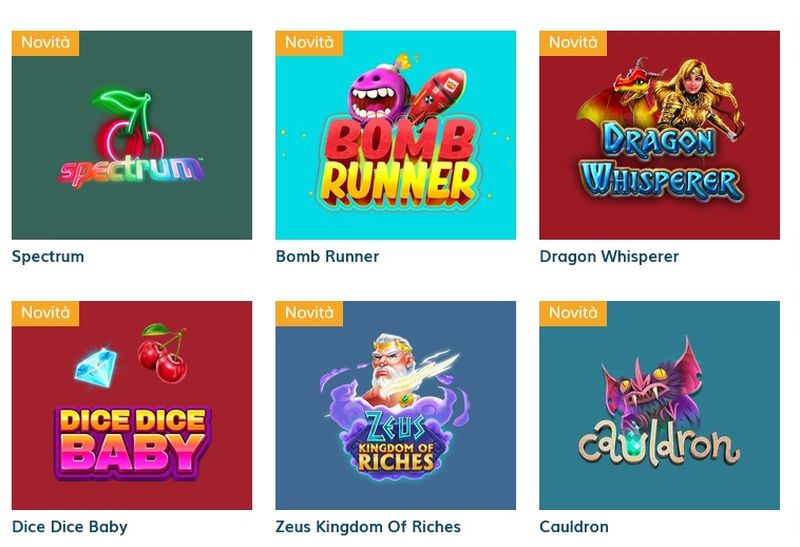Open the Spectrum neon cherry game thumbnail
The height and width of the screenshot is (547, 800).
pos(132,135)
